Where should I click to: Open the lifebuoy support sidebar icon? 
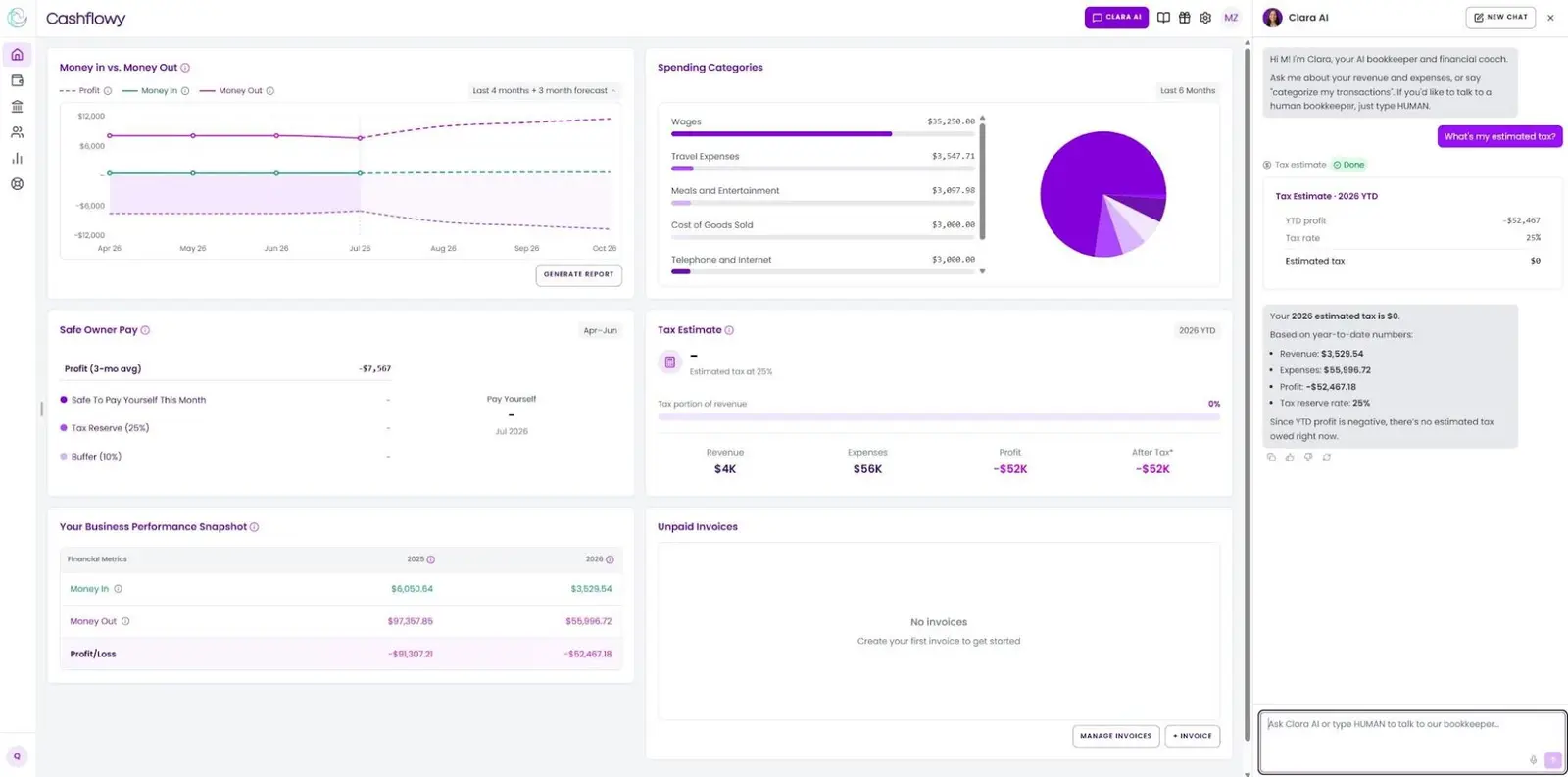click(17, 184)
